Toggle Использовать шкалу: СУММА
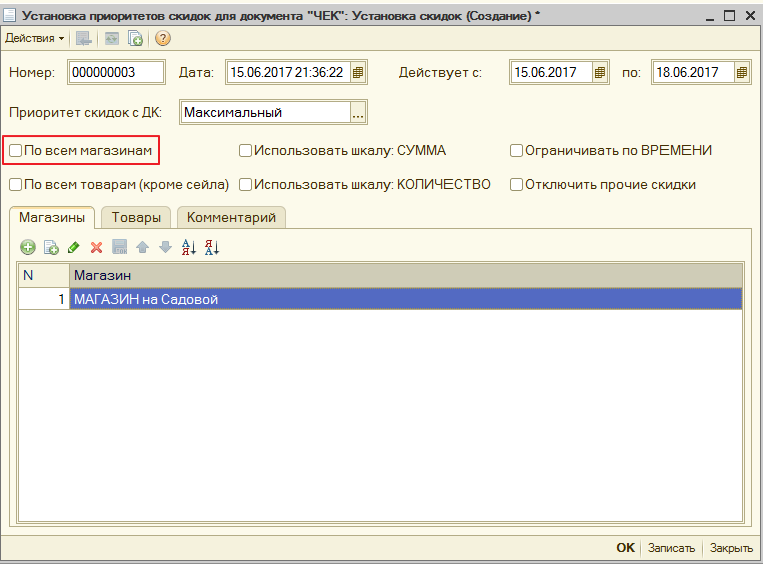This screenshot has width=763, height=564. click(245, 150)
